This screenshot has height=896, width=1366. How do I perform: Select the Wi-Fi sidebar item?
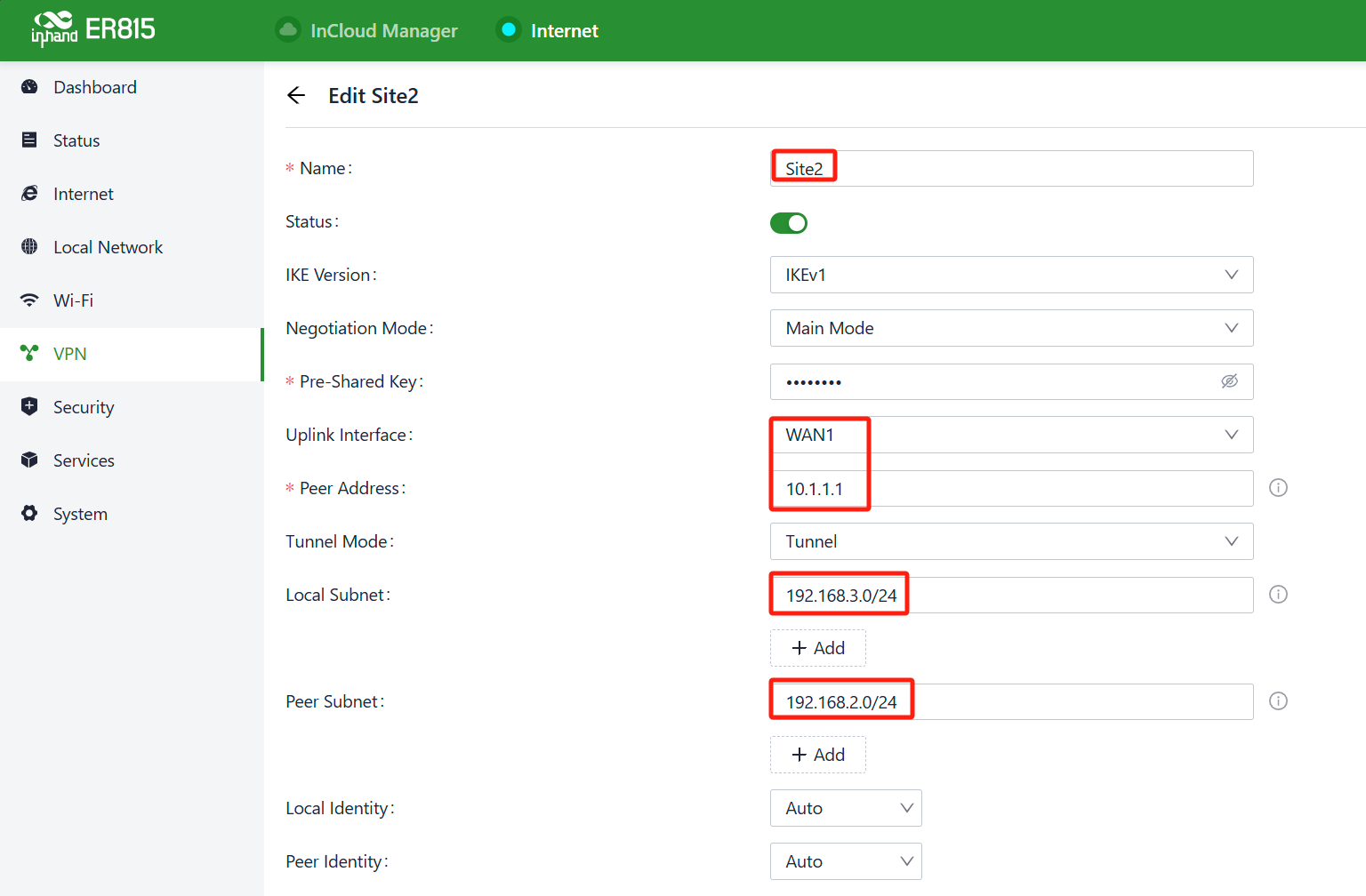pos(73,300)
